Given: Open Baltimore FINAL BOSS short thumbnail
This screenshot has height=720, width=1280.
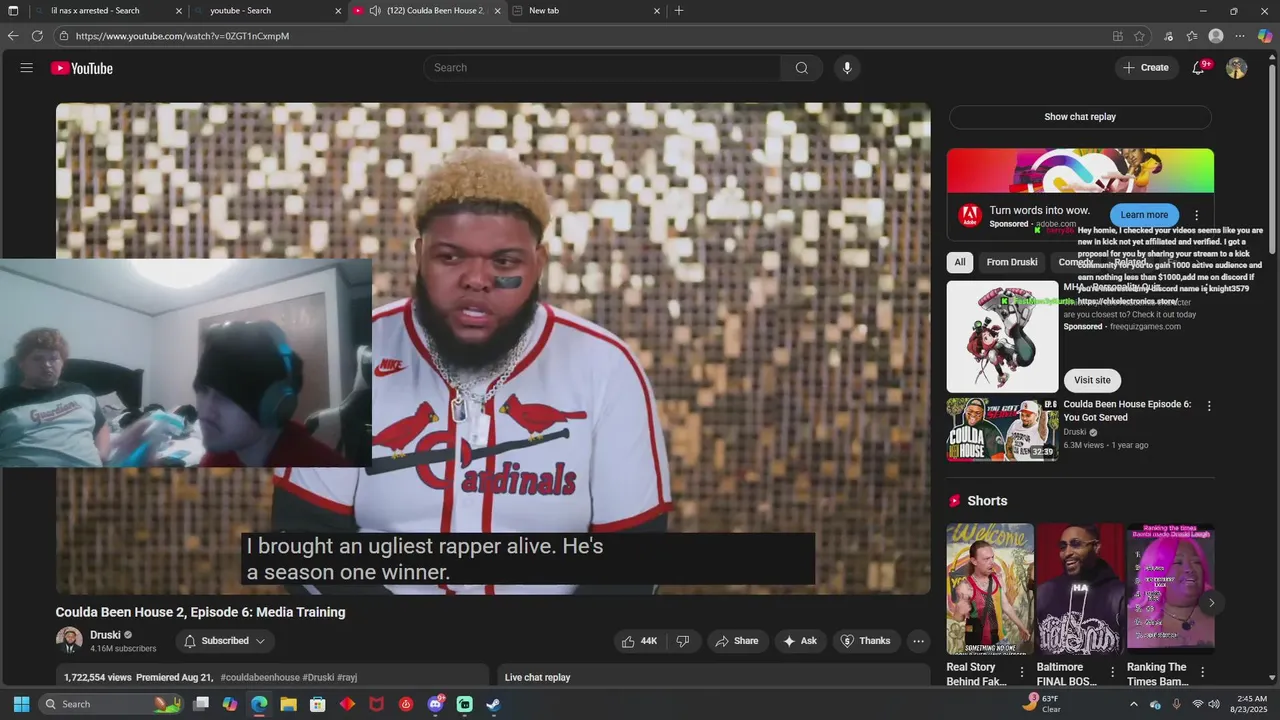Looking at the screenshot, I should pyautogui.click(x=1080, y=589).
